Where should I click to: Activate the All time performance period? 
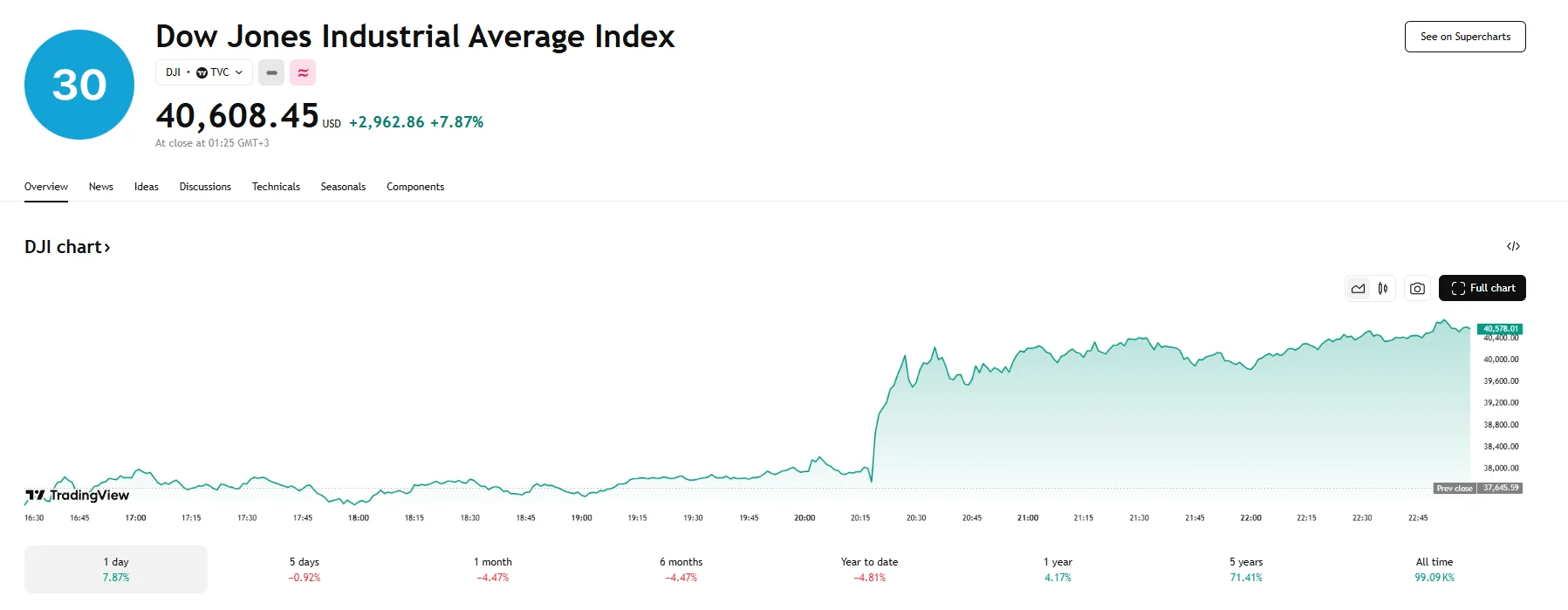point(1434,568)
